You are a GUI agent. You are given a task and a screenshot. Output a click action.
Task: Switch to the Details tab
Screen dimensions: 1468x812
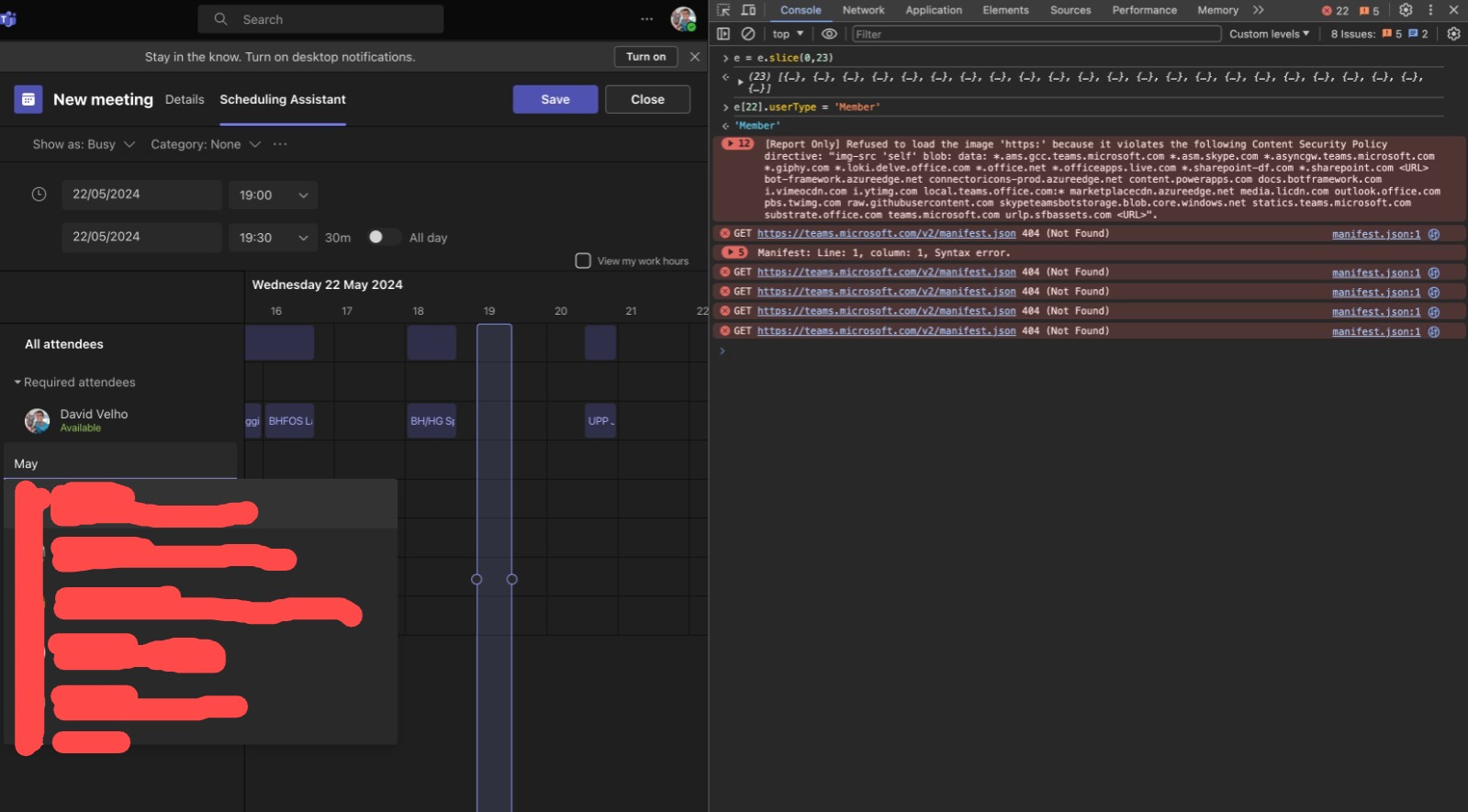pyautogui.click(x=185, y=99)
